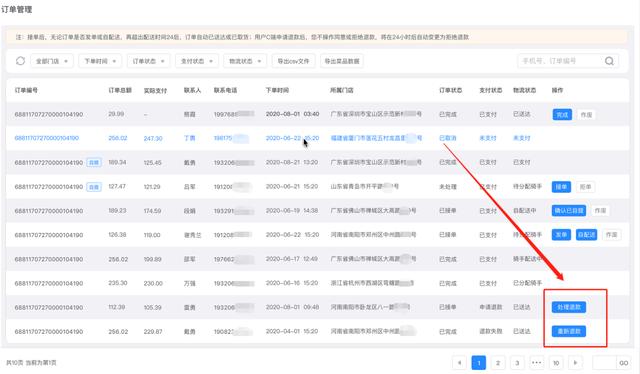Click the blue 已取消 order status
The image size is (640, 374).
pyautogui.click(x=448, y=138)
